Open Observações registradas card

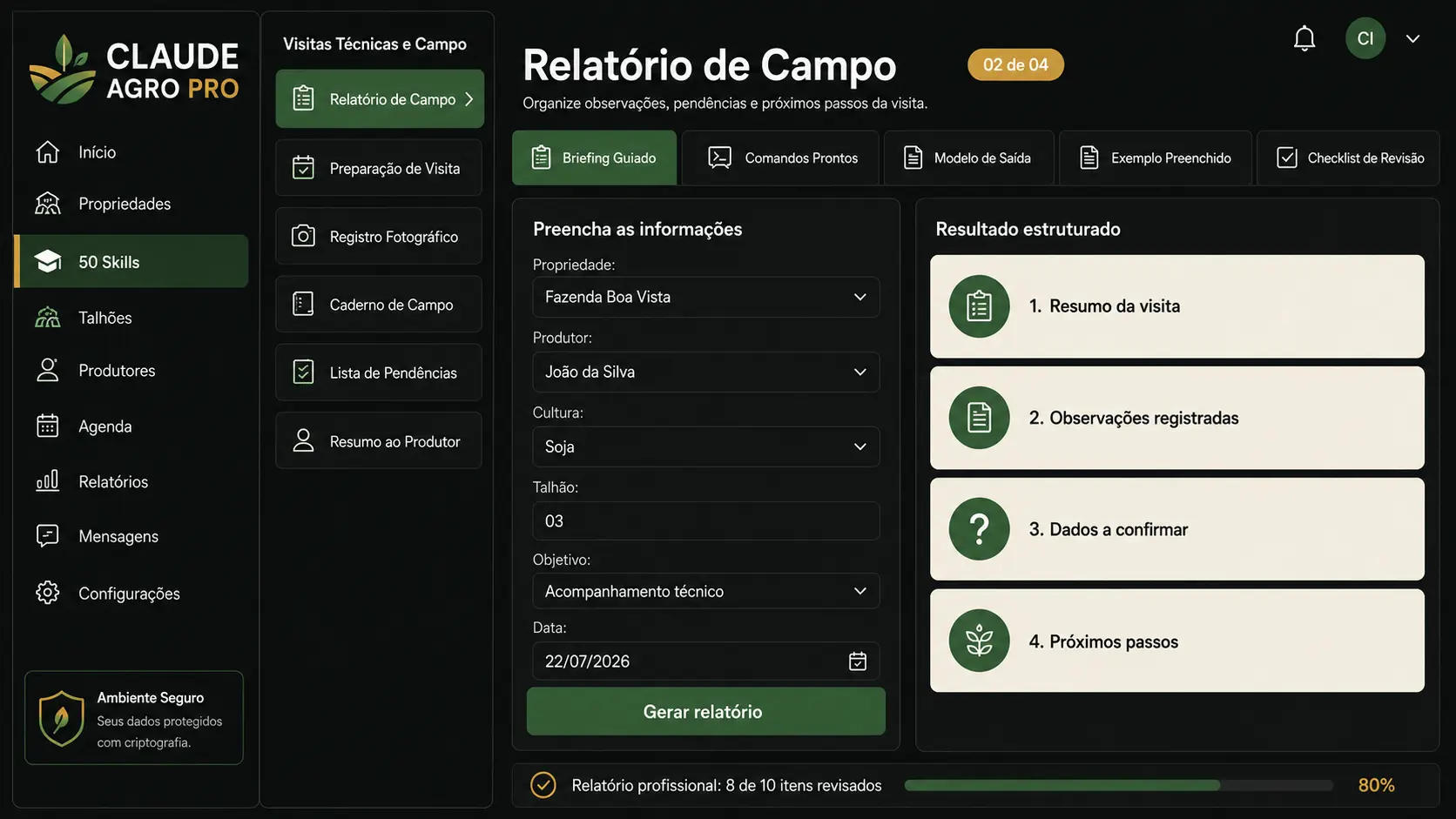(1177, 418)
